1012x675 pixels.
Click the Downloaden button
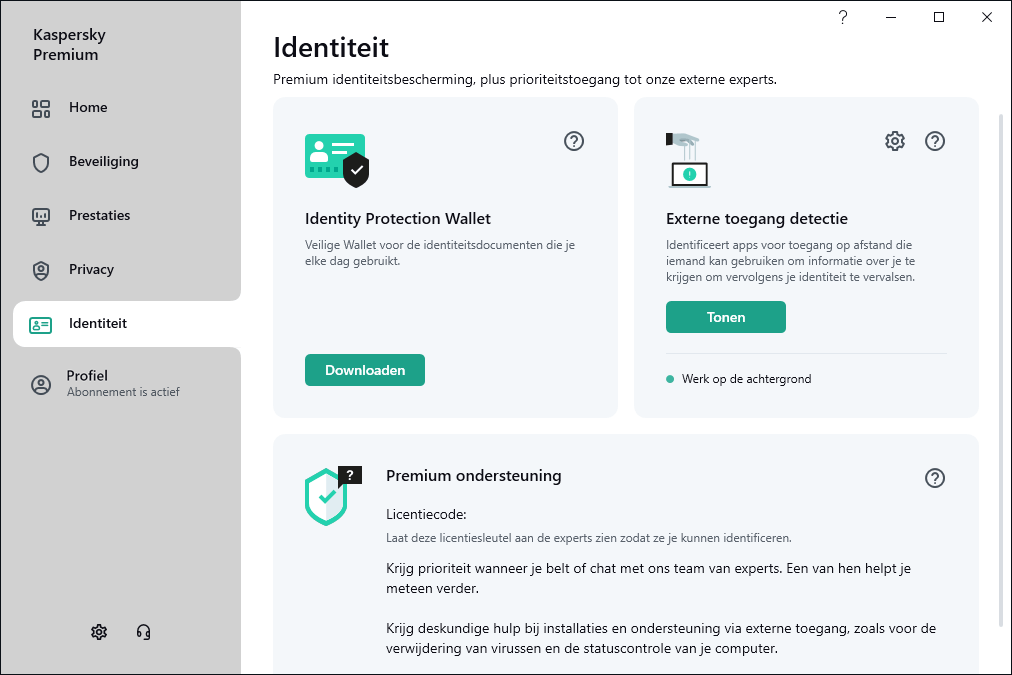(x=365, y=370)
